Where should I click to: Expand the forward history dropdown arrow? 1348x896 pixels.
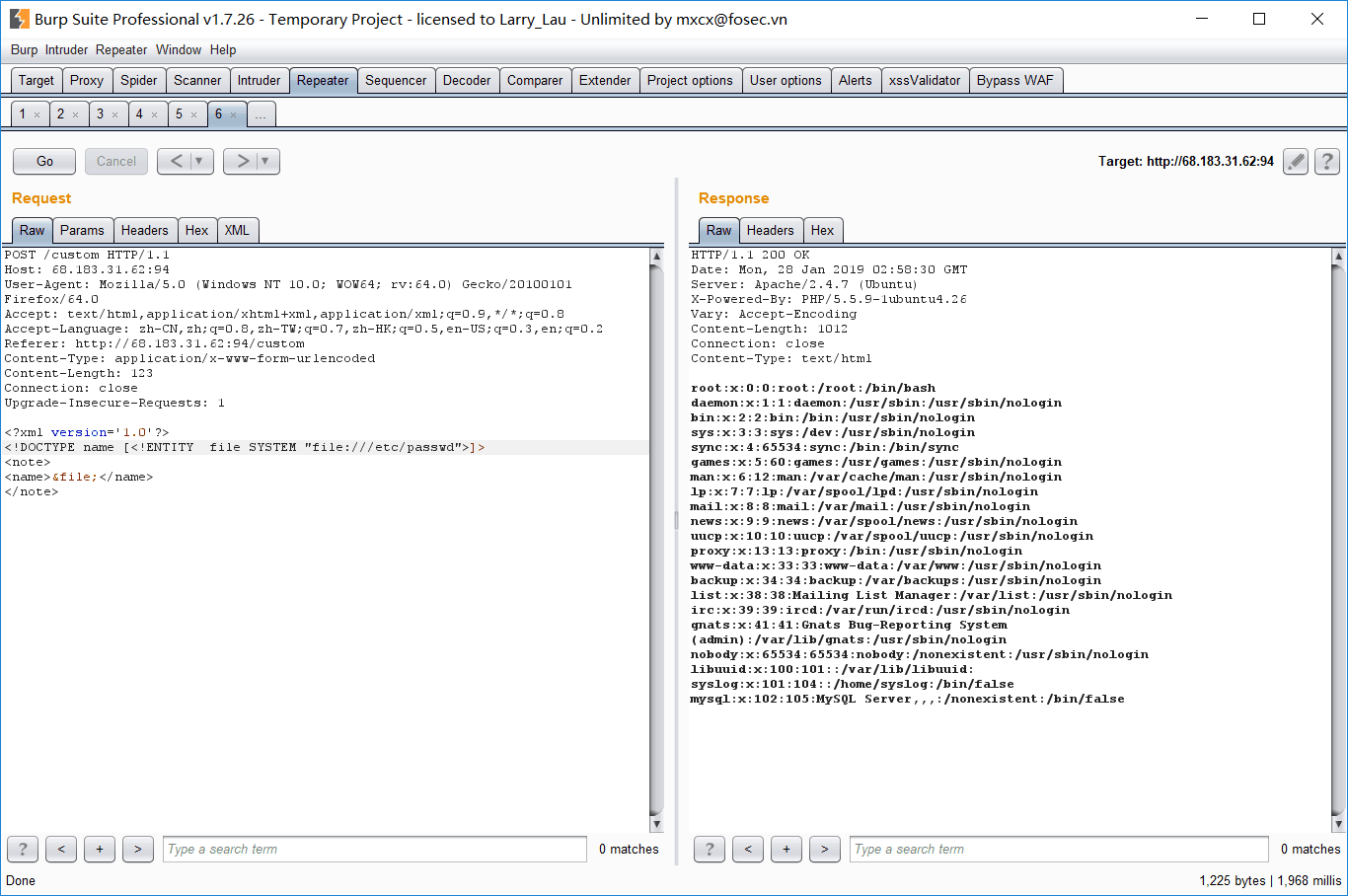(266, 161)
